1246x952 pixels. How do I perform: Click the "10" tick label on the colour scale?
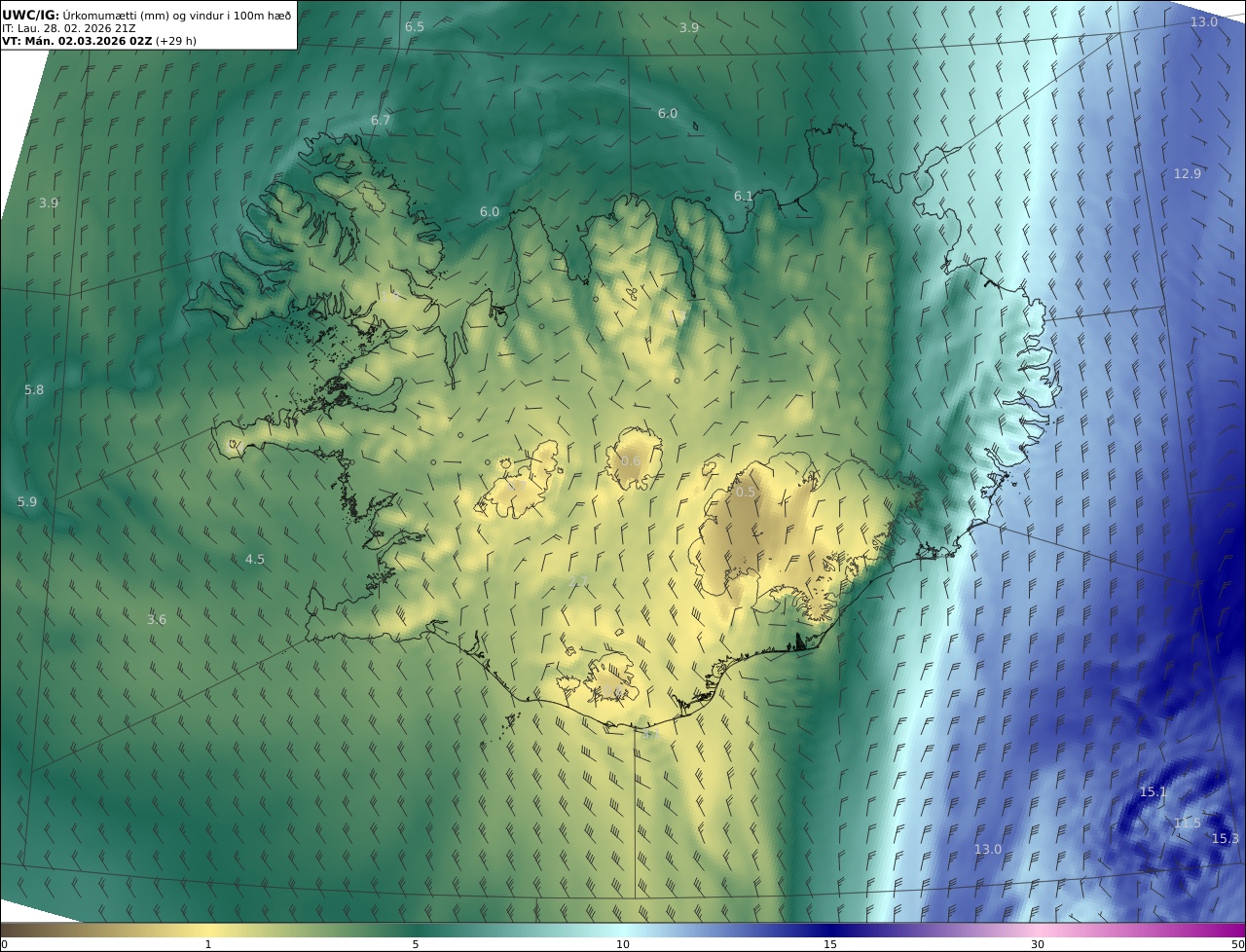[x=623, y=944]
